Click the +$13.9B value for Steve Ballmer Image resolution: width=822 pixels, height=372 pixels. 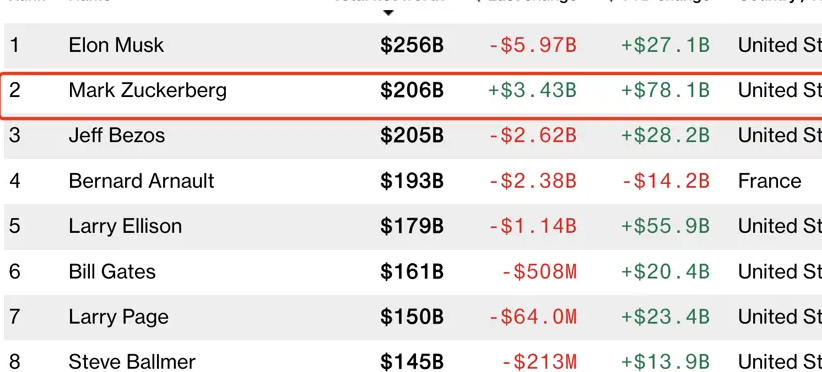click(x=665, y=362)
